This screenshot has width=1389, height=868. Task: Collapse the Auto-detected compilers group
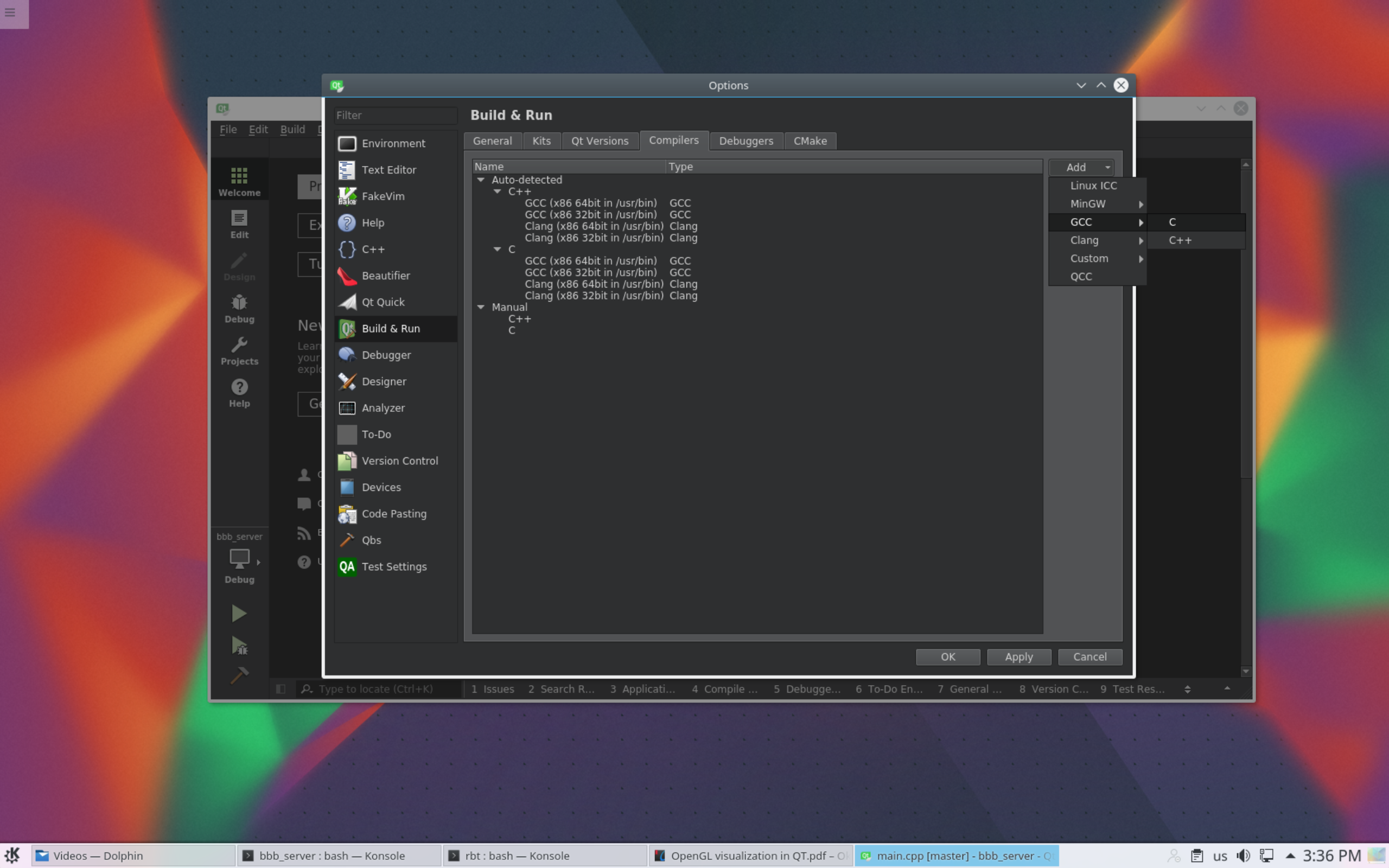tap(481, 180)
